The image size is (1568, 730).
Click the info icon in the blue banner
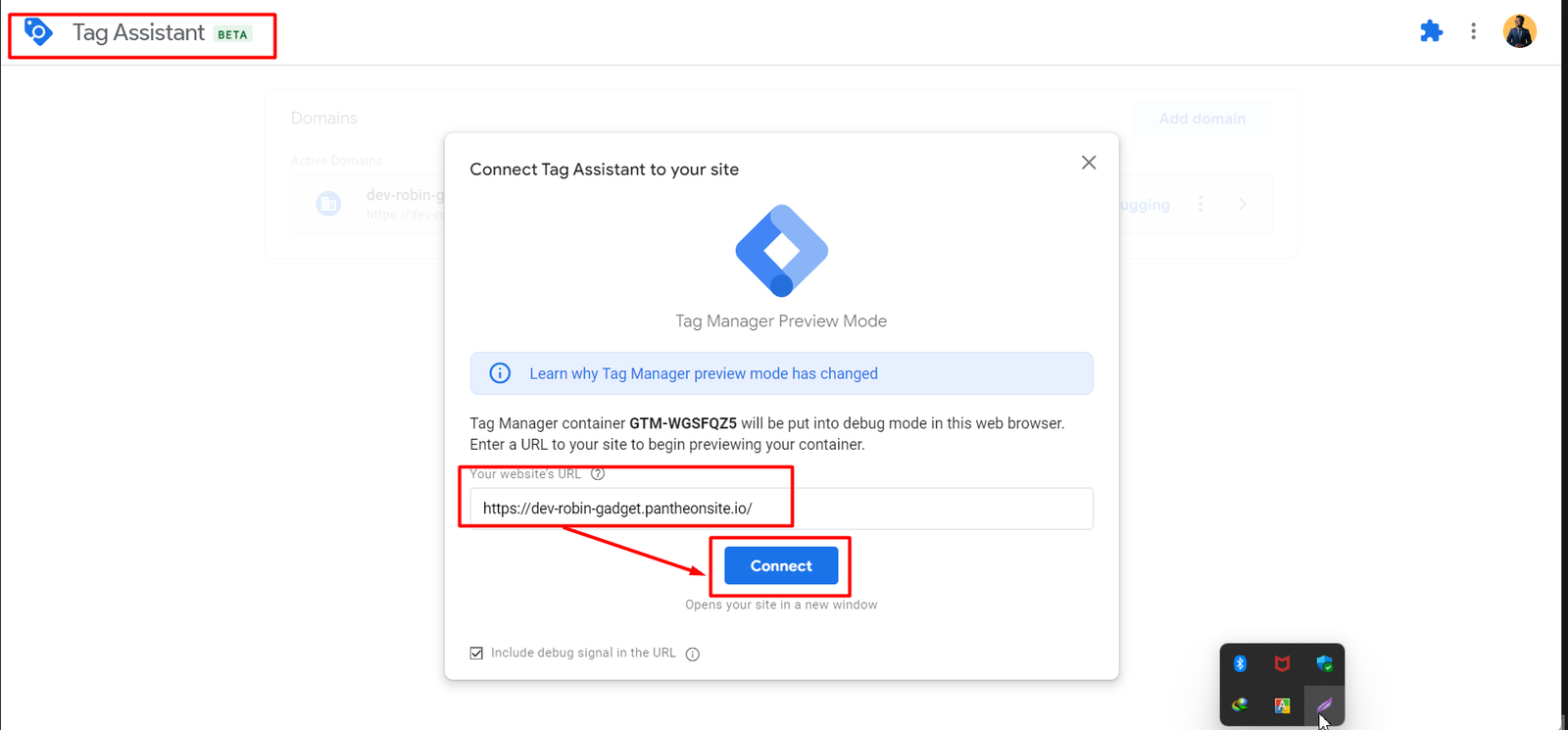[x=500, y=373]
